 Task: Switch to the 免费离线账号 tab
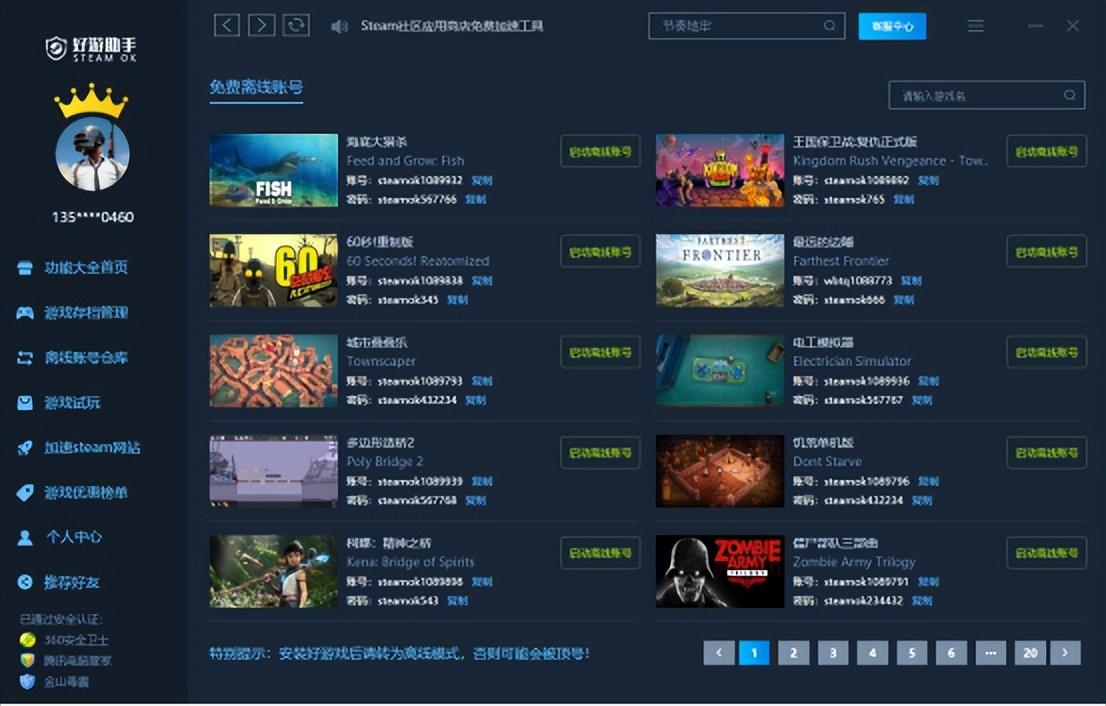coord(256,88)
